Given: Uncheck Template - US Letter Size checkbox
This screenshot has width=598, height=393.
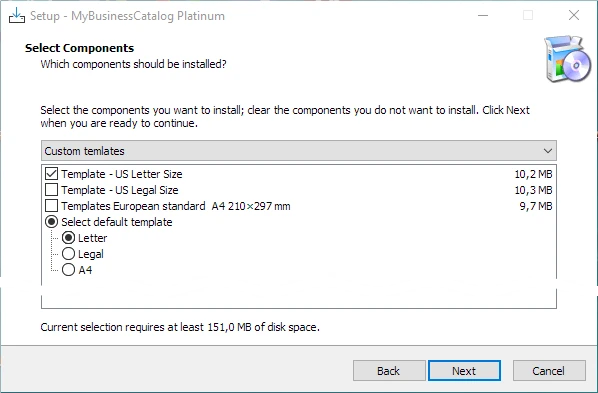Looking at the screenshot, I should (x=51, y=174).
